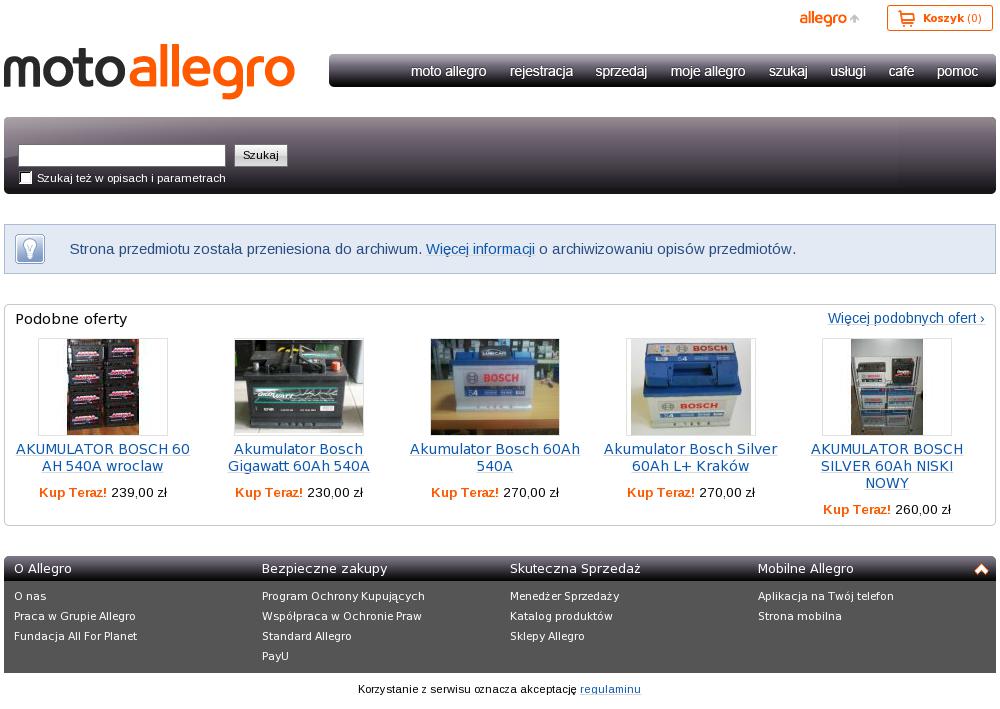Open the Koszyk shopping cart
Image resolution: width=1000 pixels, height=709 pixels.
(x=939, y=18)
